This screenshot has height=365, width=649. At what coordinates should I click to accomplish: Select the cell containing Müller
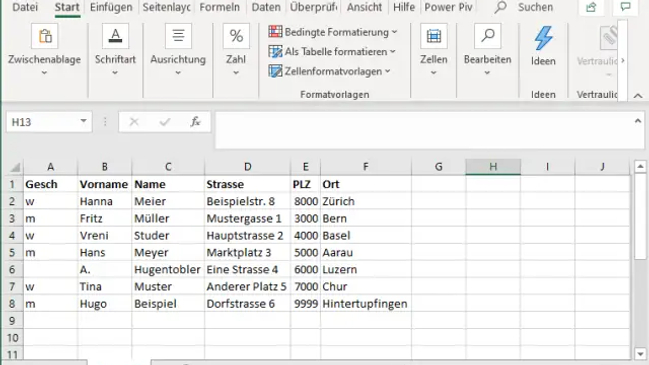[168, 219]
